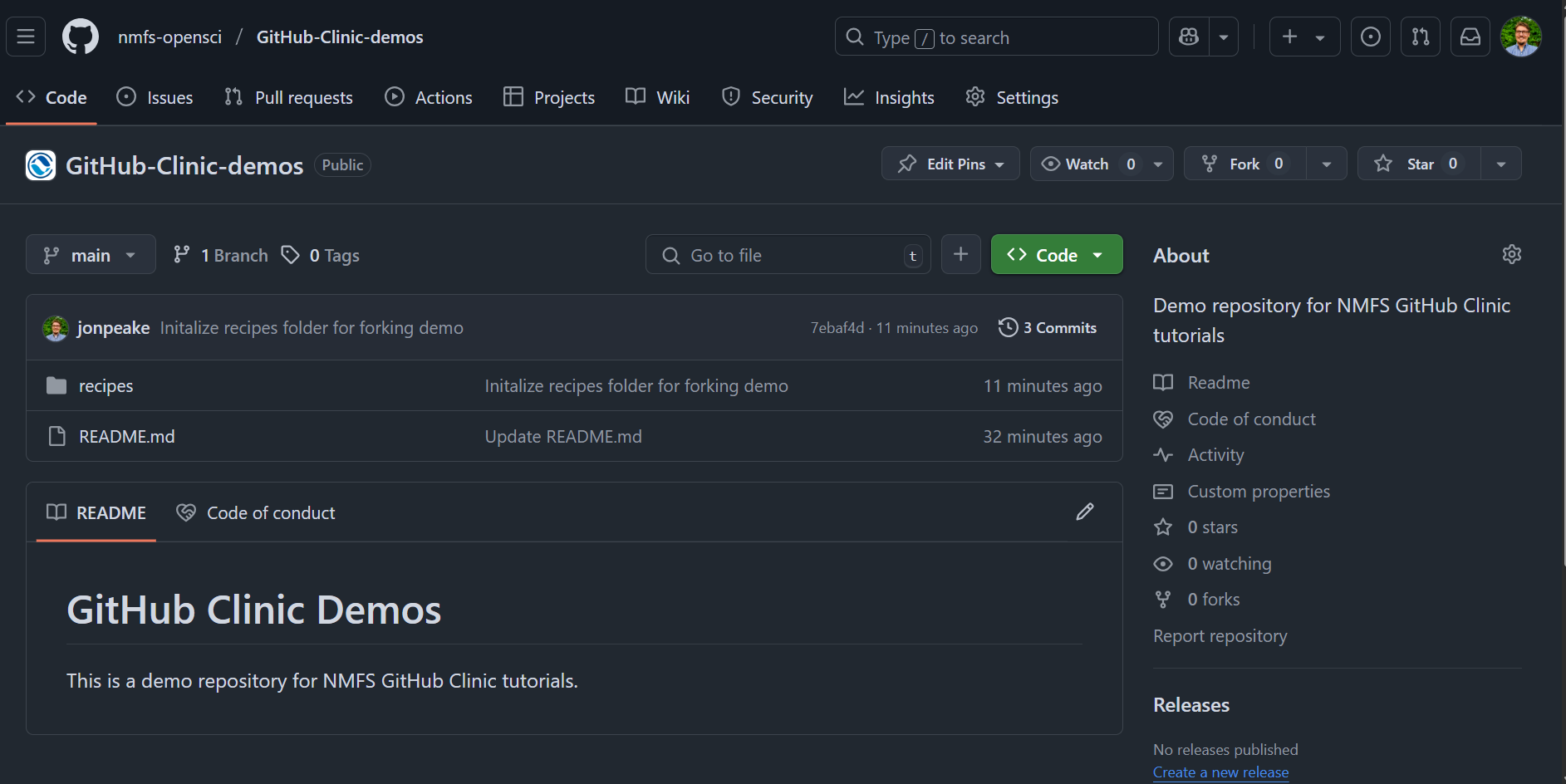Click the Go to file search field
Viewport: 1566px width, 784px height.
coord(788,255)
